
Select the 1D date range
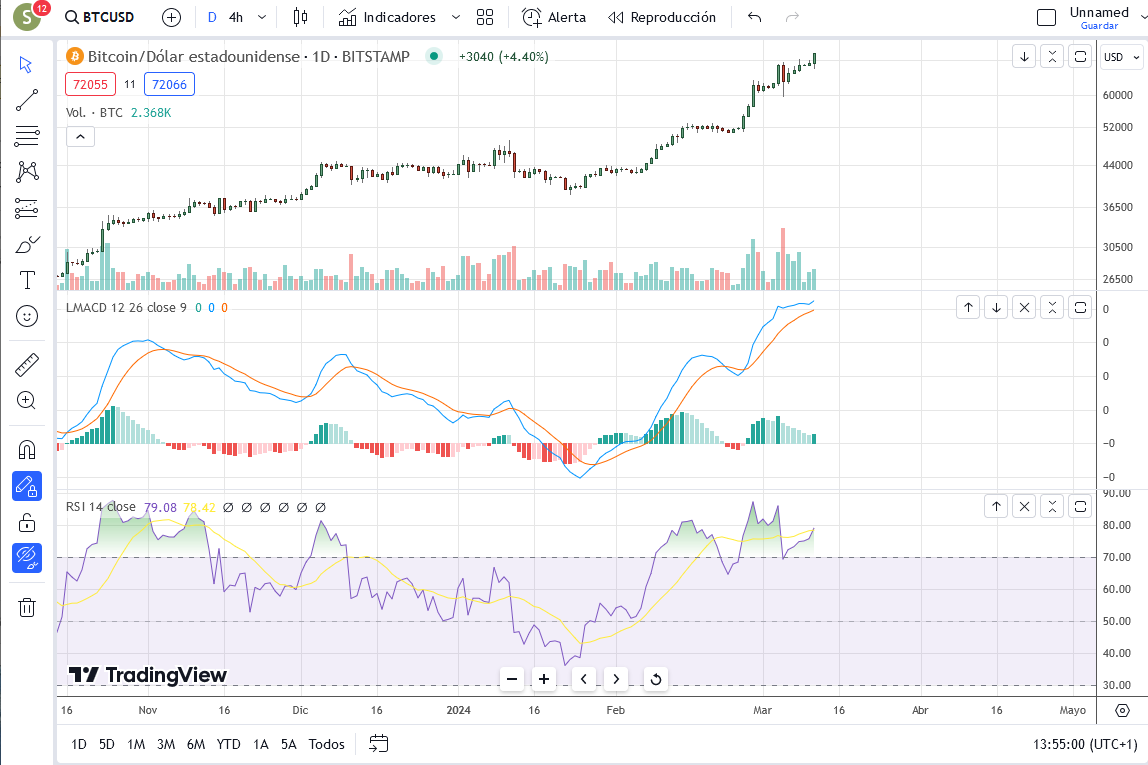79,745
